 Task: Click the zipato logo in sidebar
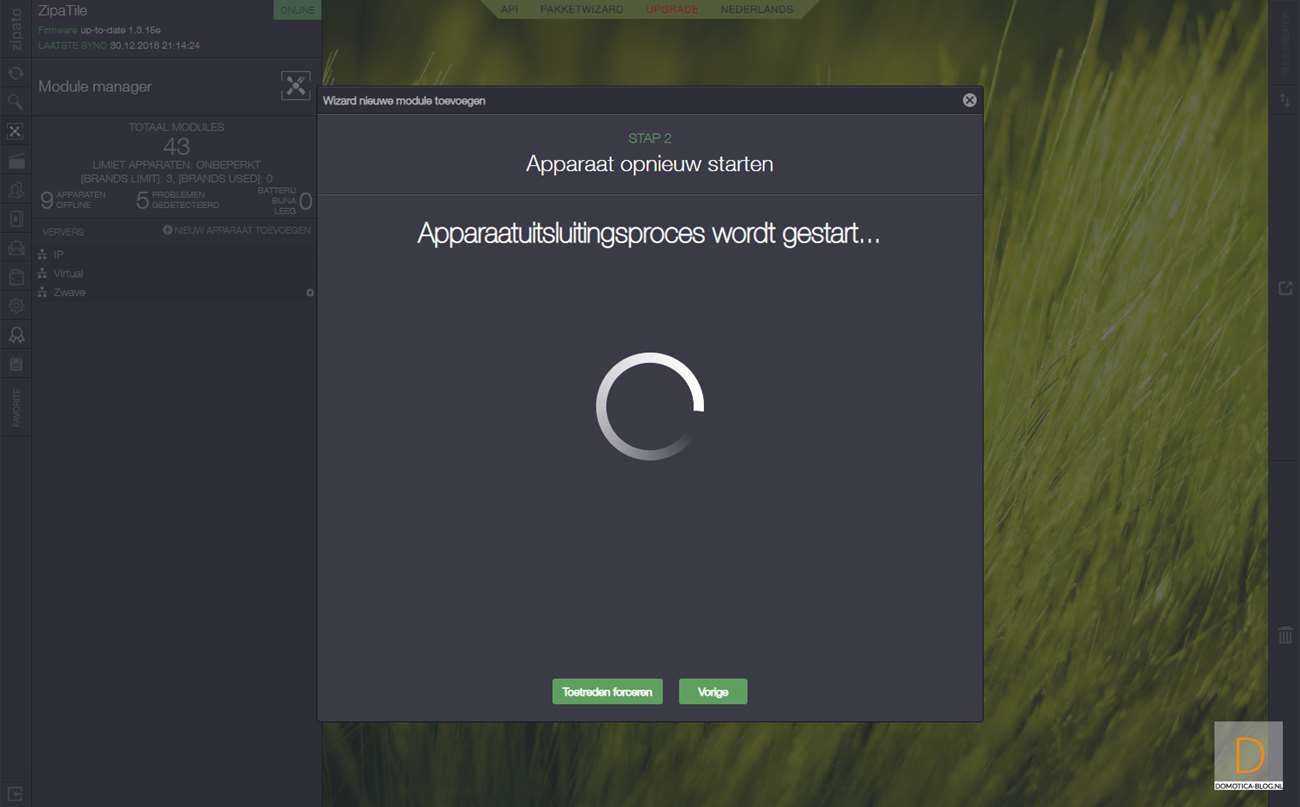click(16, 28)
